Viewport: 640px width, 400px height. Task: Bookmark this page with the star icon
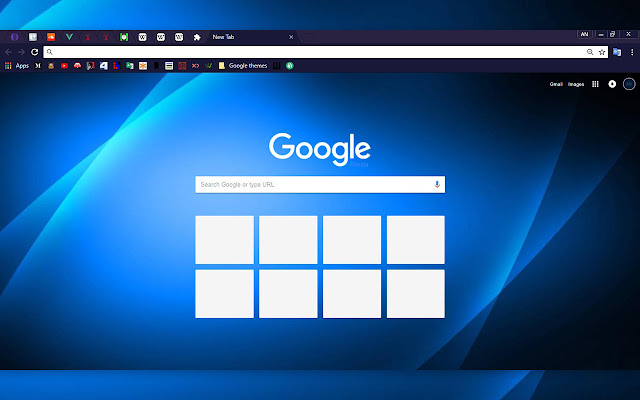point(602,52)
